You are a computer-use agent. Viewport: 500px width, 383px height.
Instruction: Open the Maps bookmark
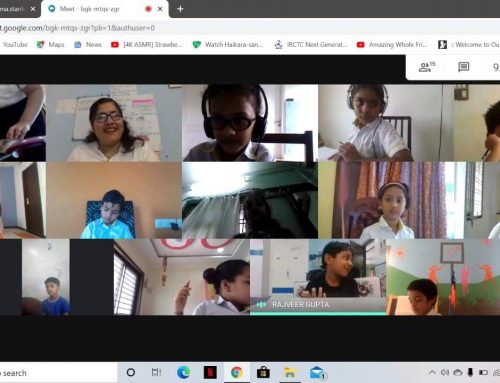pyautogui.click(x=51, y=44)
